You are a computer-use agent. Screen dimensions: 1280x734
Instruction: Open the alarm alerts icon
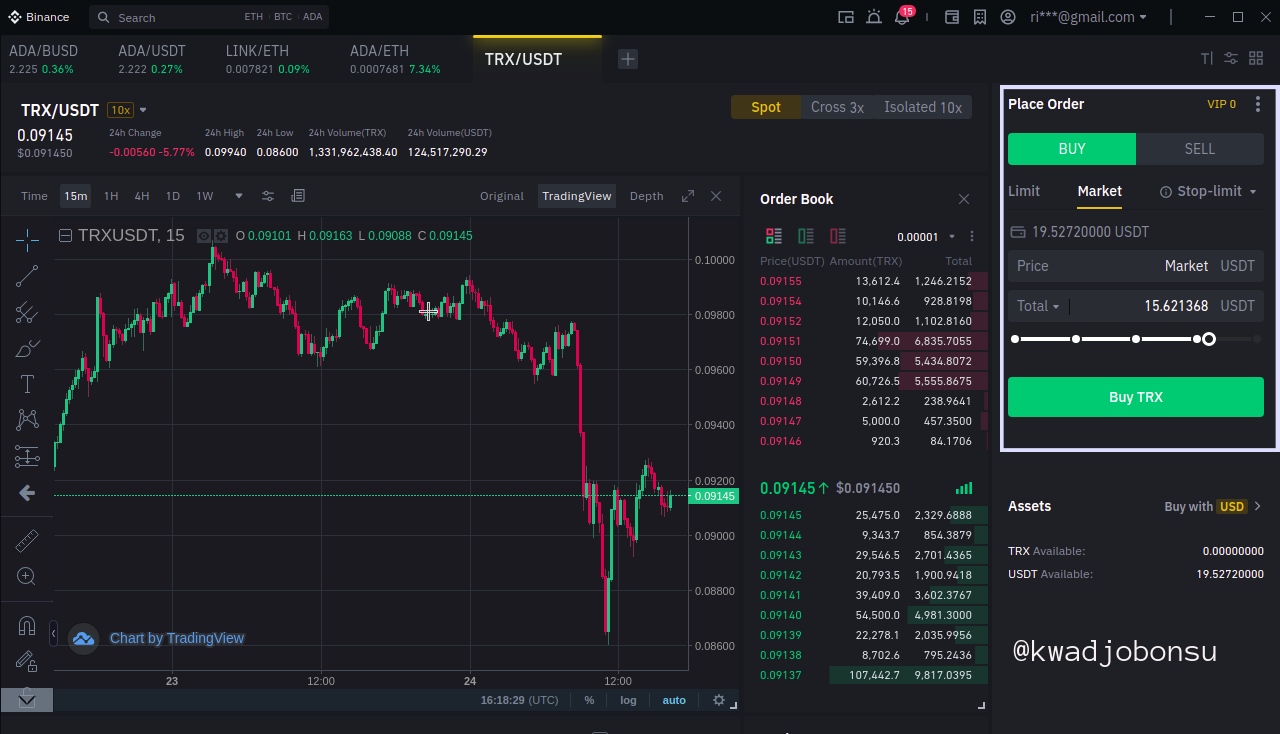[x=874, y=17]
